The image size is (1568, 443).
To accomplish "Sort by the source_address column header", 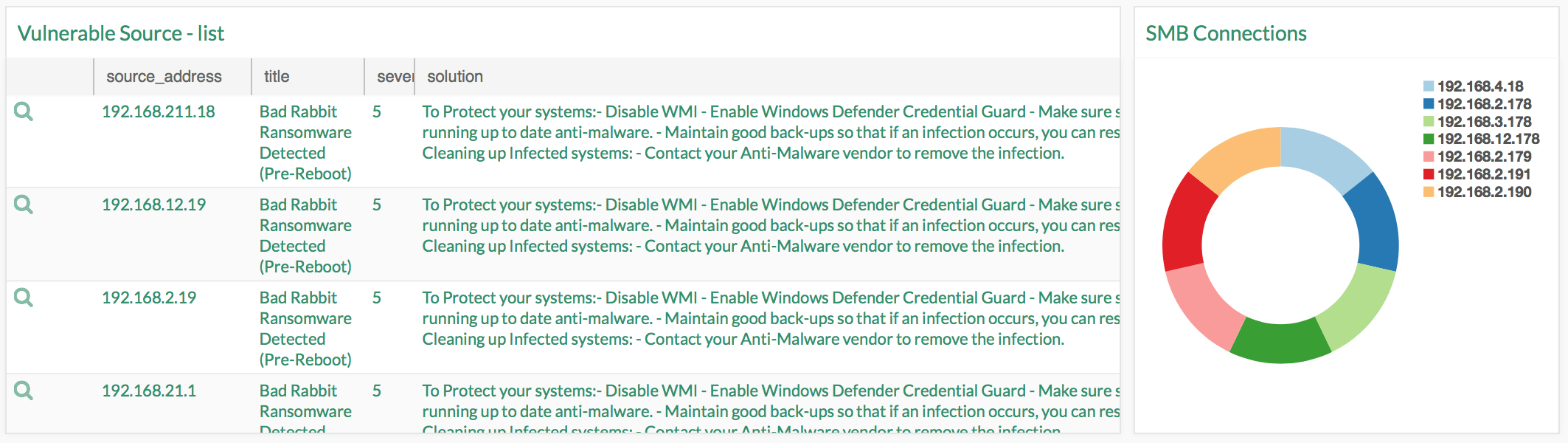I will (x=164, y=77).
